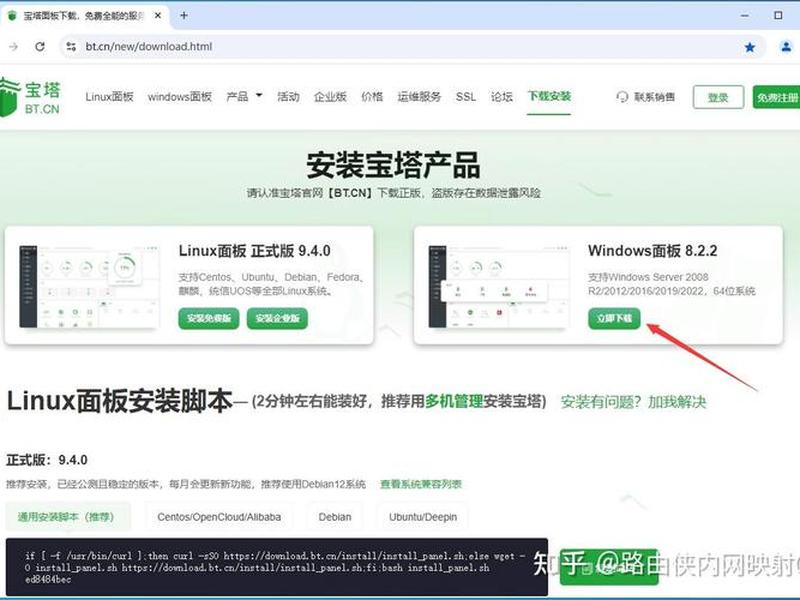Minimize the browser window
The width and height of the screenshot is (800, 600).
click(745, 15)
